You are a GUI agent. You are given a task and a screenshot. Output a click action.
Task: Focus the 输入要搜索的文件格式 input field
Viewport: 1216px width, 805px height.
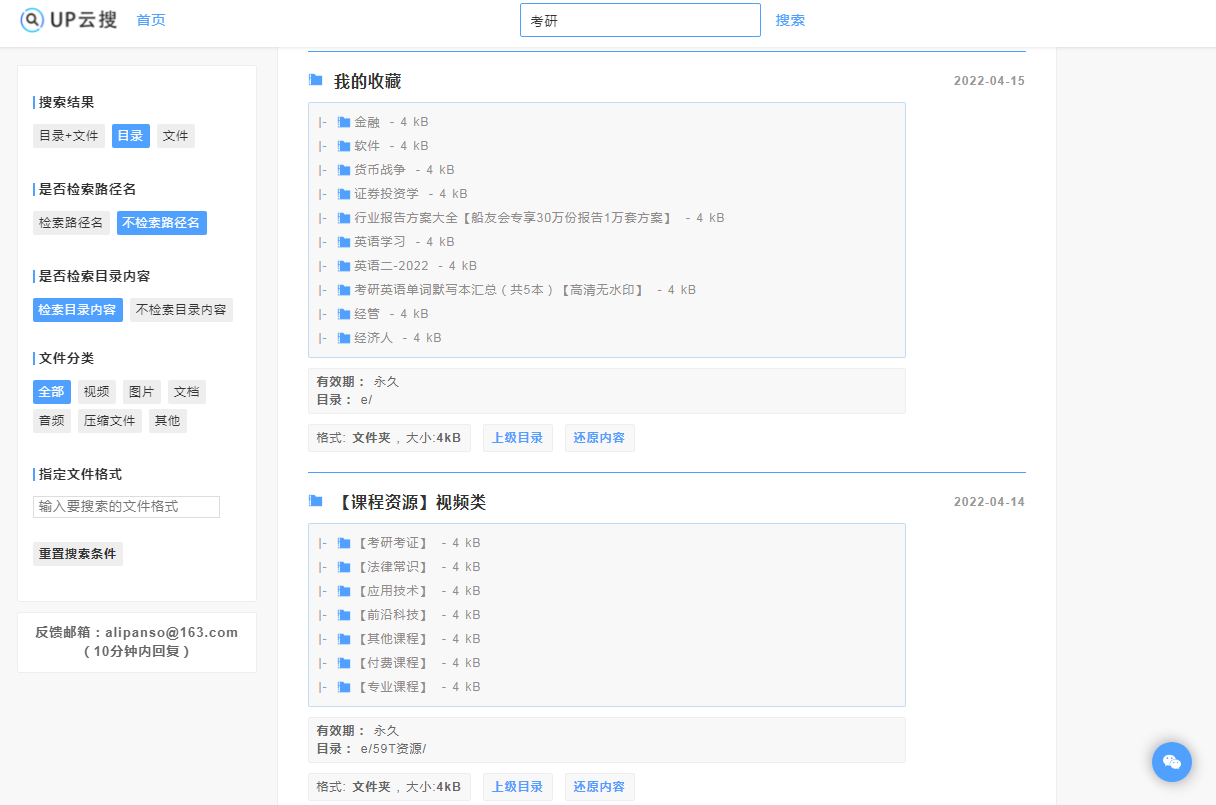pos(126,507)
